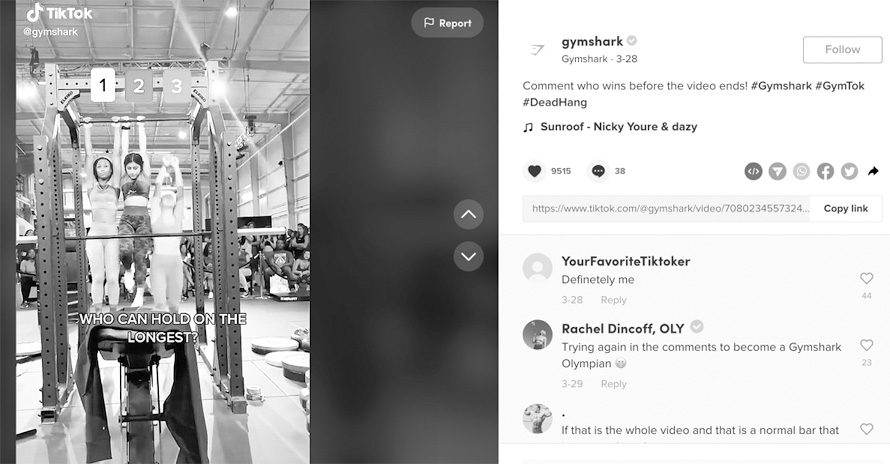This screenshot has height=464, width=890.
Task: Like Rachel Dincoff's comment
Action: click(x=866, y=345)
